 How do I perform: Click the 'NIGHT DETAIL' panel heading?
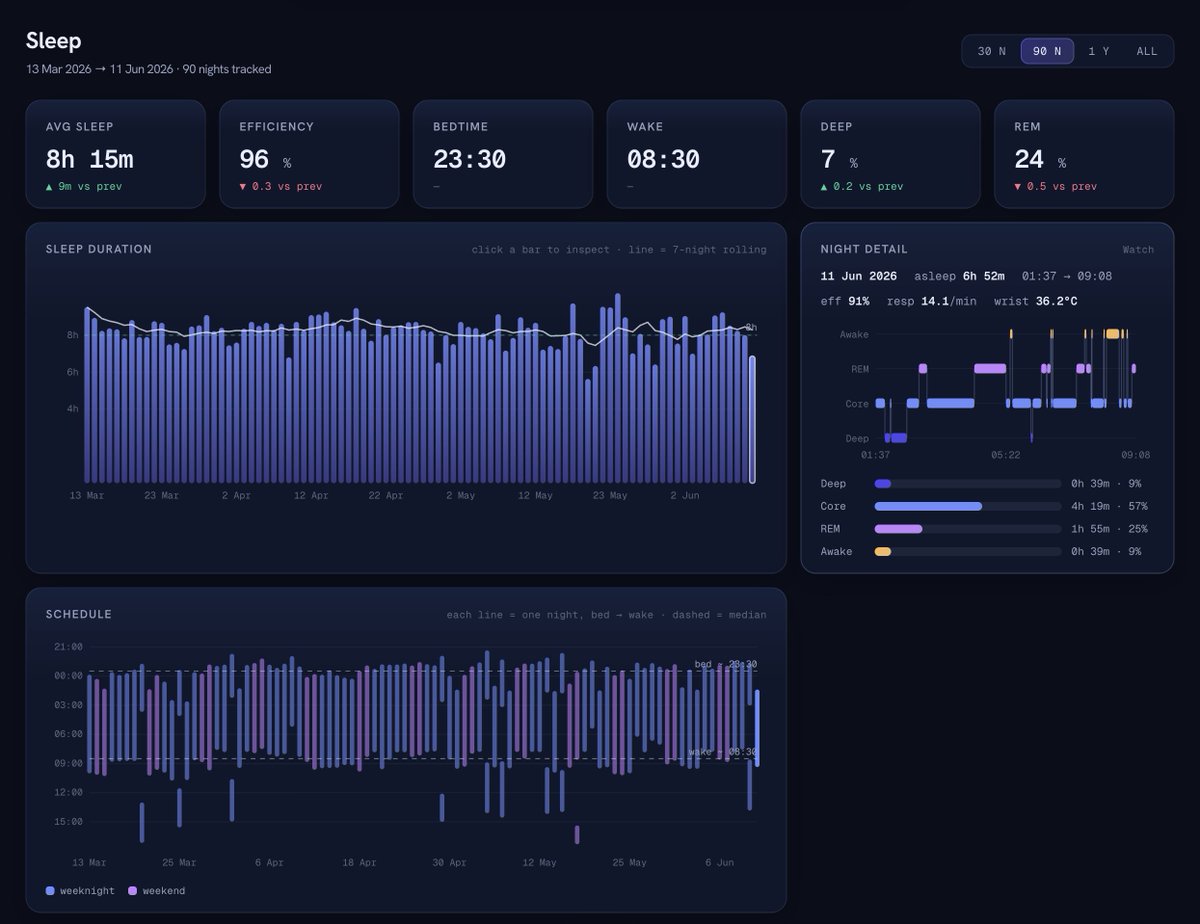tap(864, 249)
